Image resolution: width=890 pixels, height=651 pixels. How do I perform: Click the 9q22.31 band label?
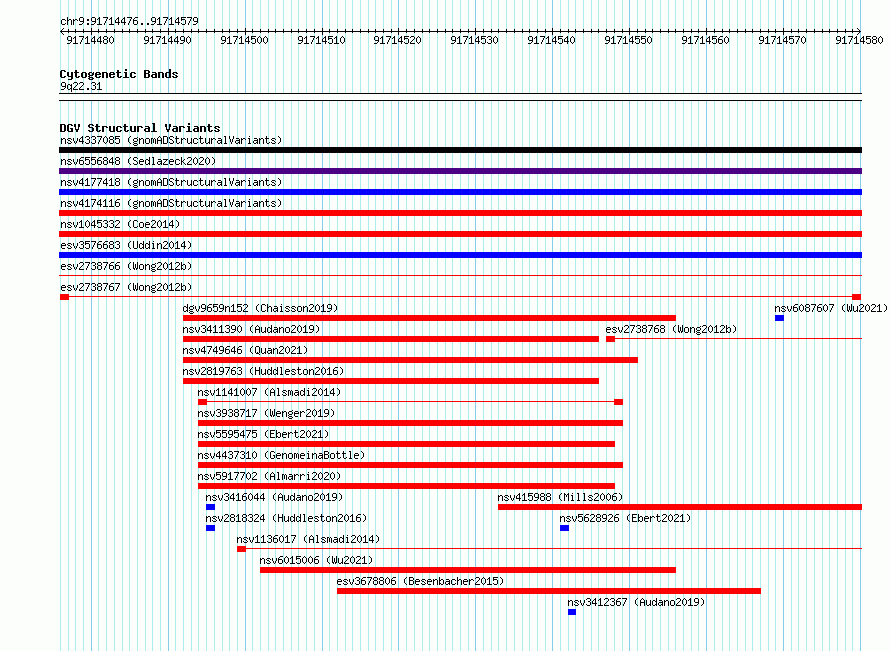coord(81,86)
